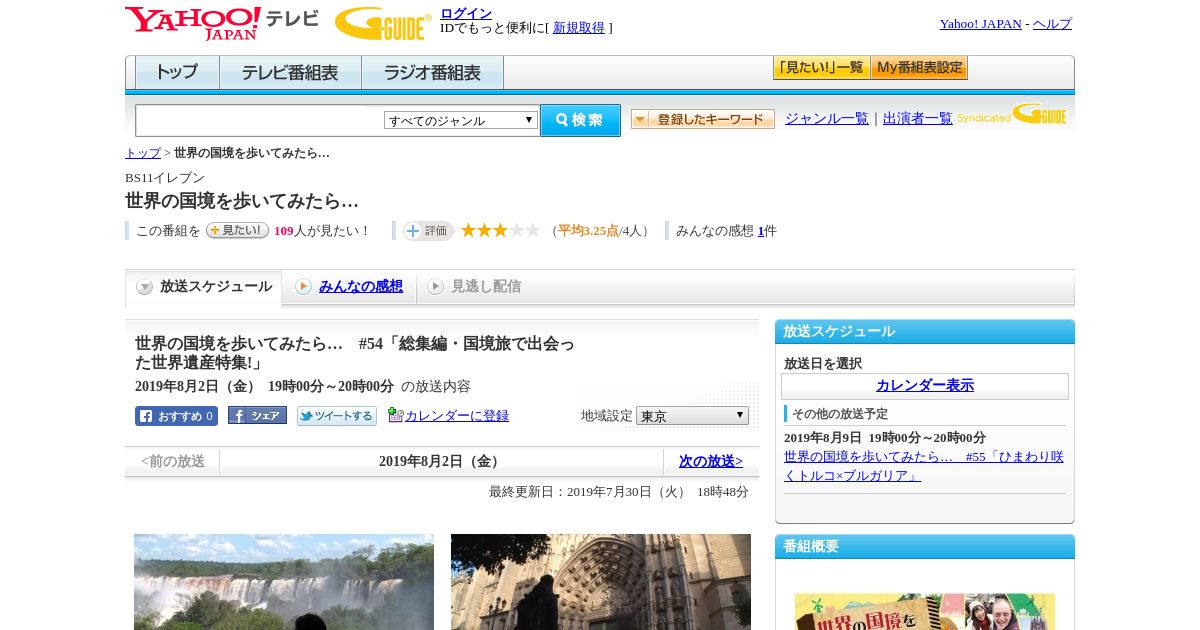Open the 「見たい!」一覧 button

point(821,68)
